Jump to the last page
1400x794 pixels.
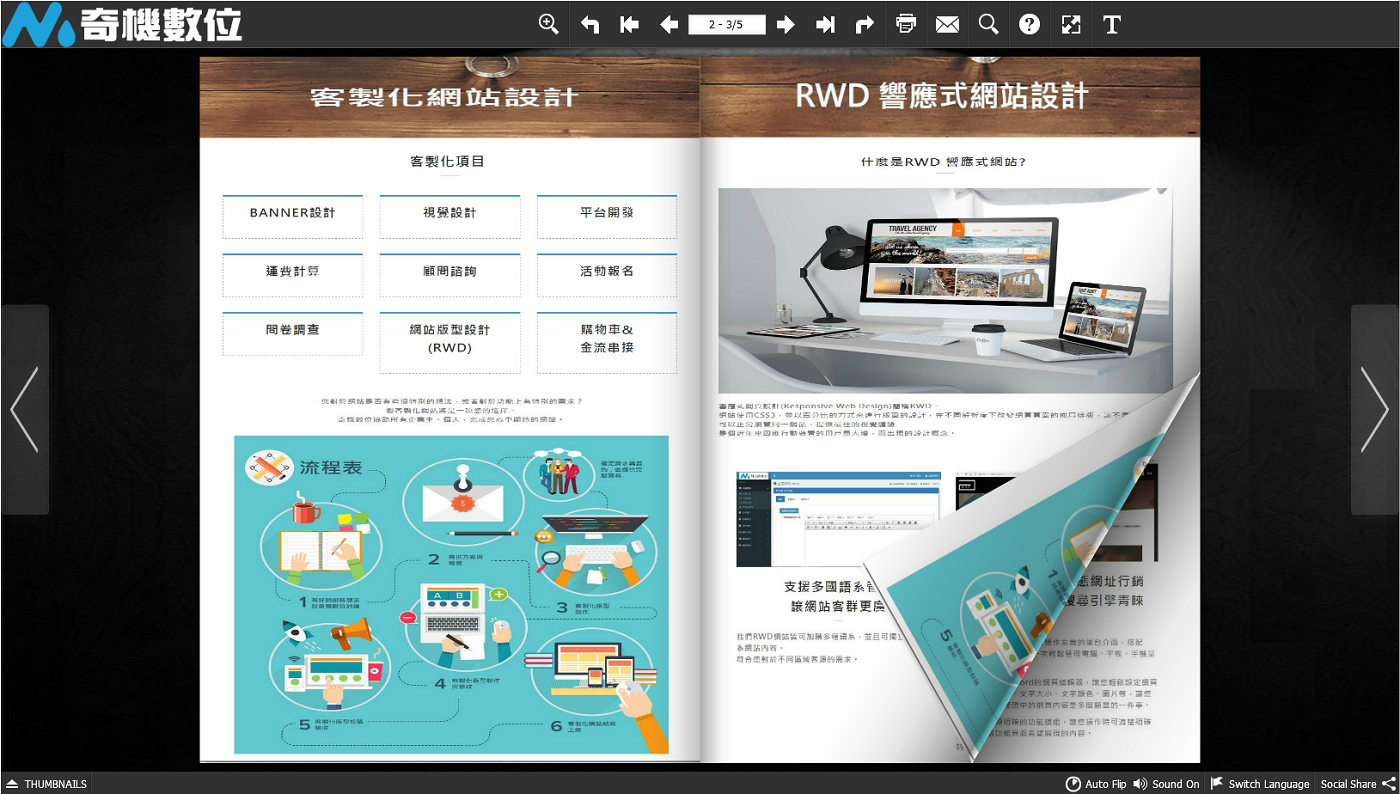point(825,24)
